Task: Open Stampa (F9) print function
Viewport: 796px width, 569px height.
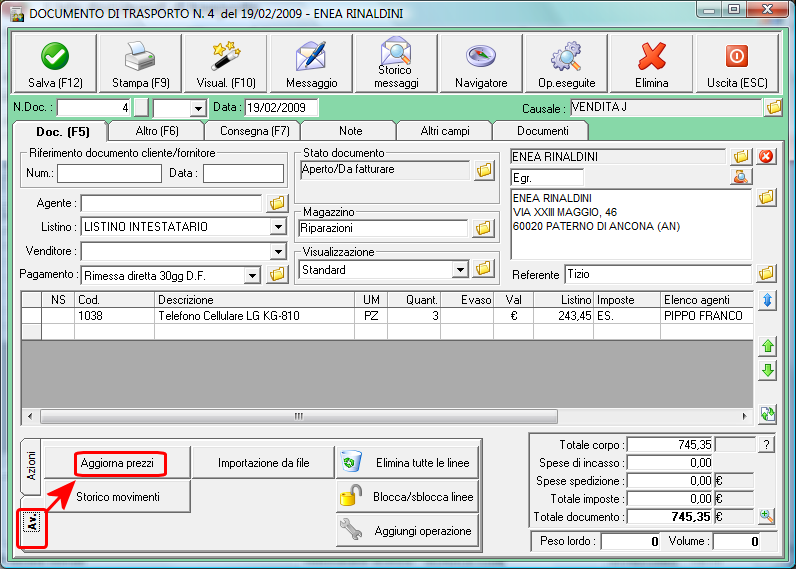Action: pyautogui.click(x=139, y=63)
